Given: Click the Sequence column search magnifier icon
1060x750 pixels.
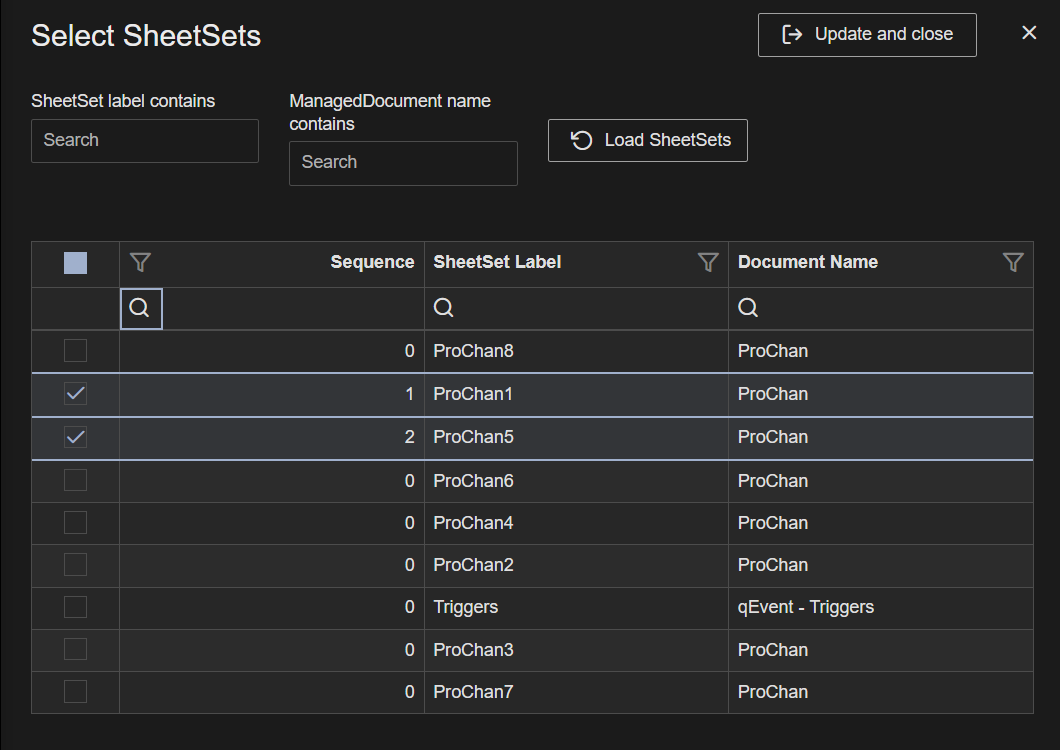Looking at the screenshot, I should (140, 308).
